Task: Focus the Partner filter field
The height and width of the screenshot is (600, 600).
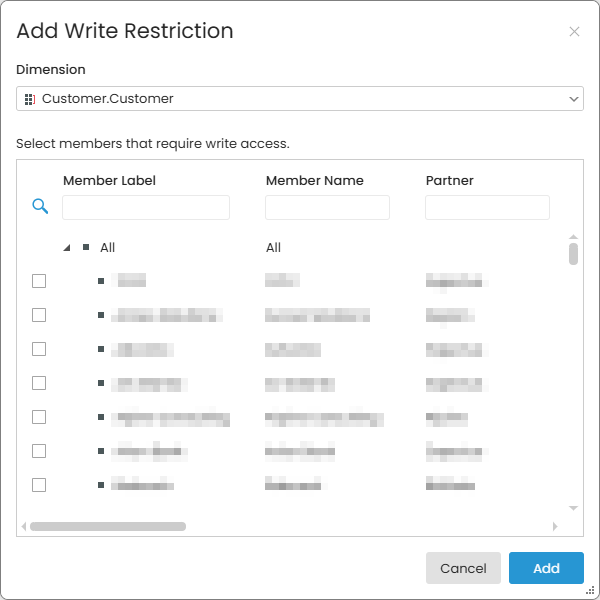Action: tap(487, 207)
